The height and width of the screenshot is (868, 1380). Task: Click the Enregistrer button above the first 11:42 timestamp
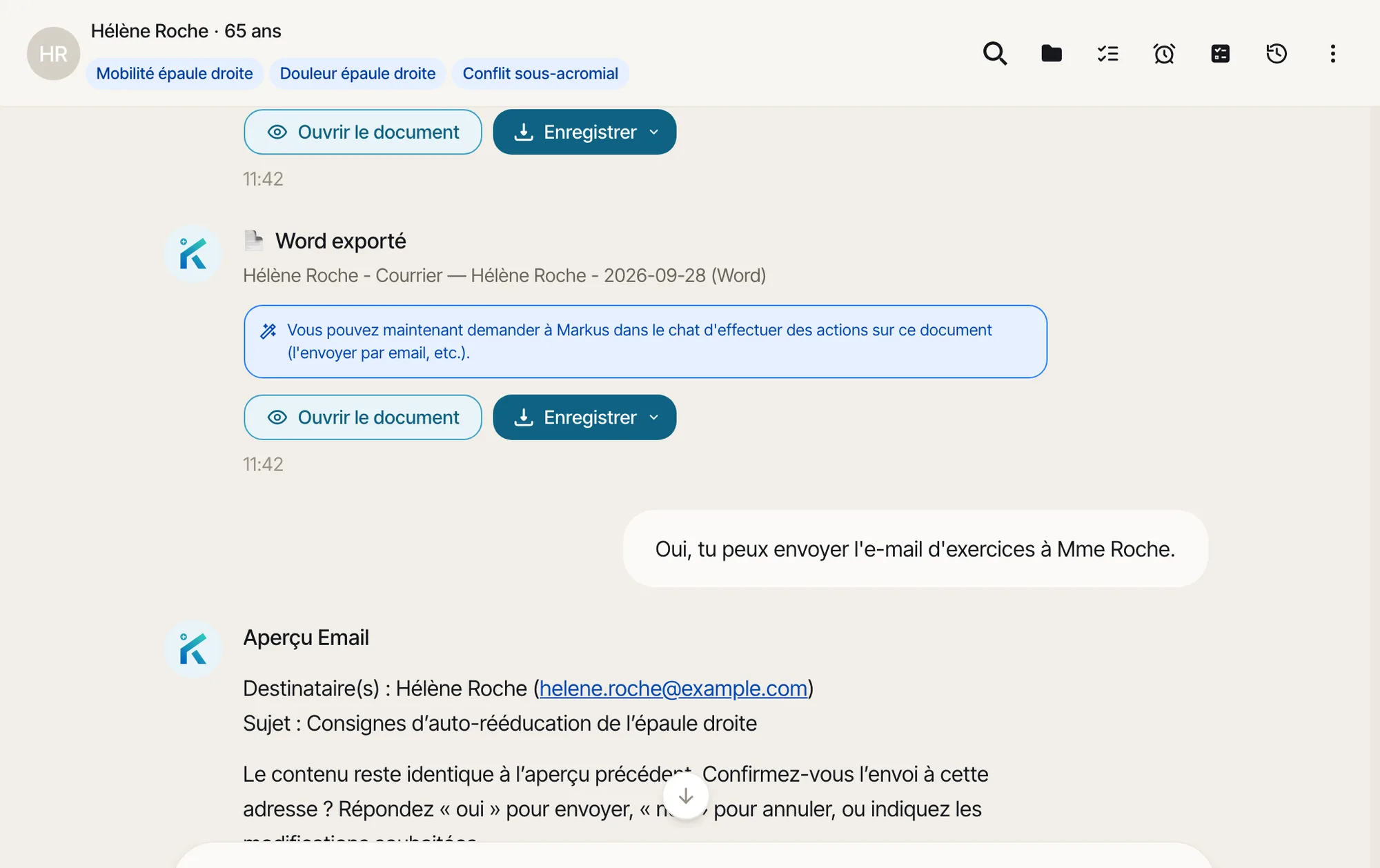click(584, 132)
